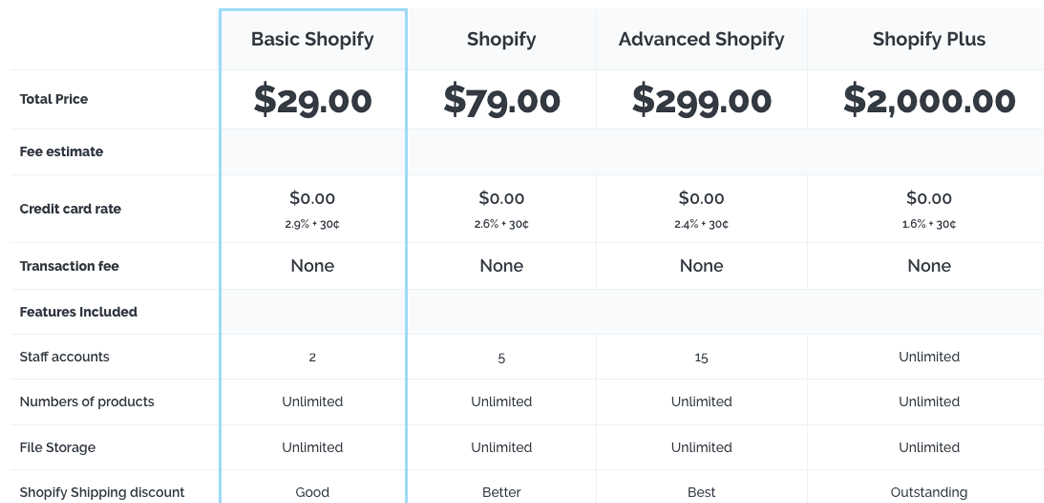The width and height of the screenshot is (1044, 503).
Task: Click the Numbers of products label
Action: [x=87, y=402]
